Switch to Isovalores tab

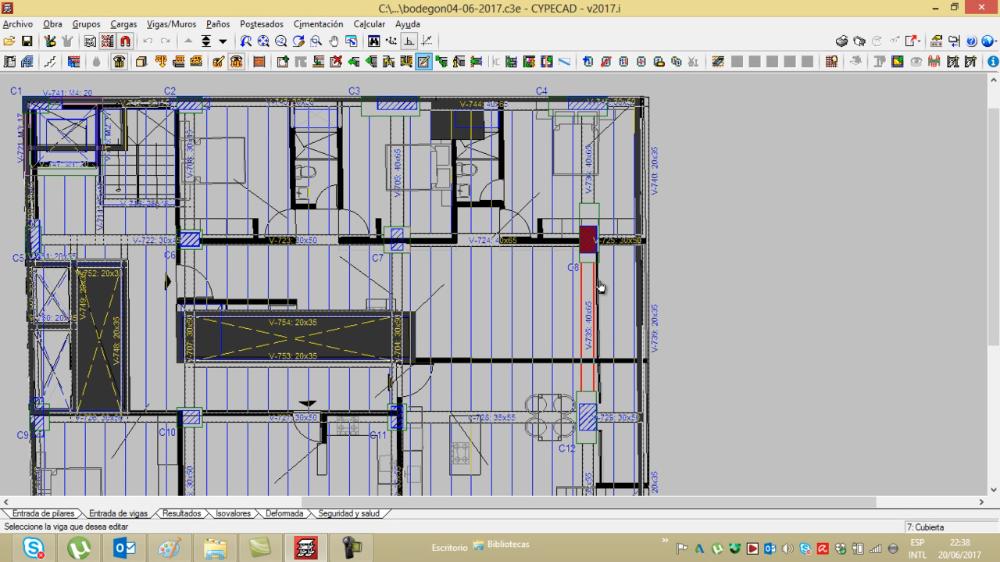coord(233,513)
